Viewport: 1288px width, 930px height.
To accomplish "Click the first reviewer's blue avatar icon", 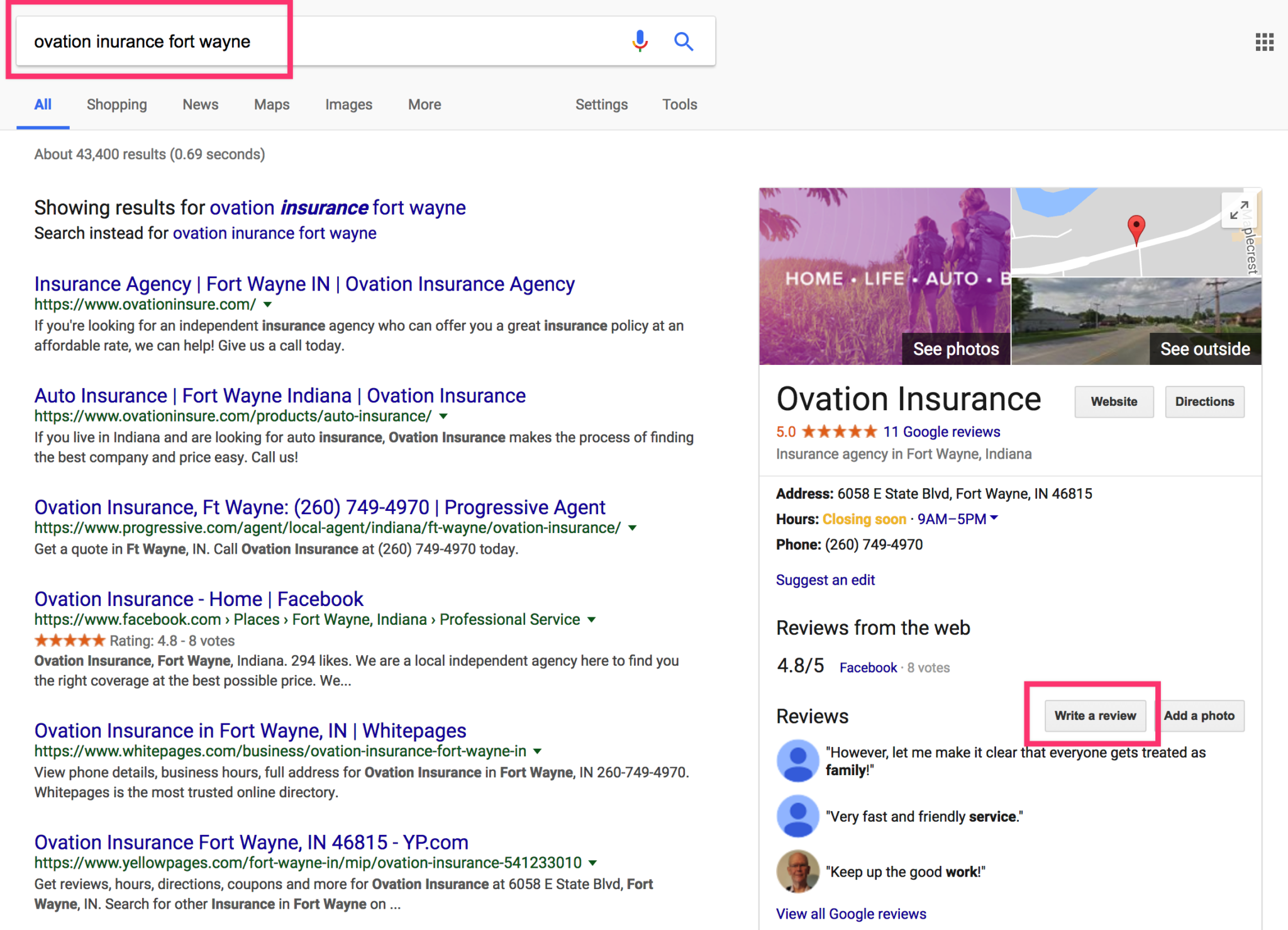I will (797, 761).
